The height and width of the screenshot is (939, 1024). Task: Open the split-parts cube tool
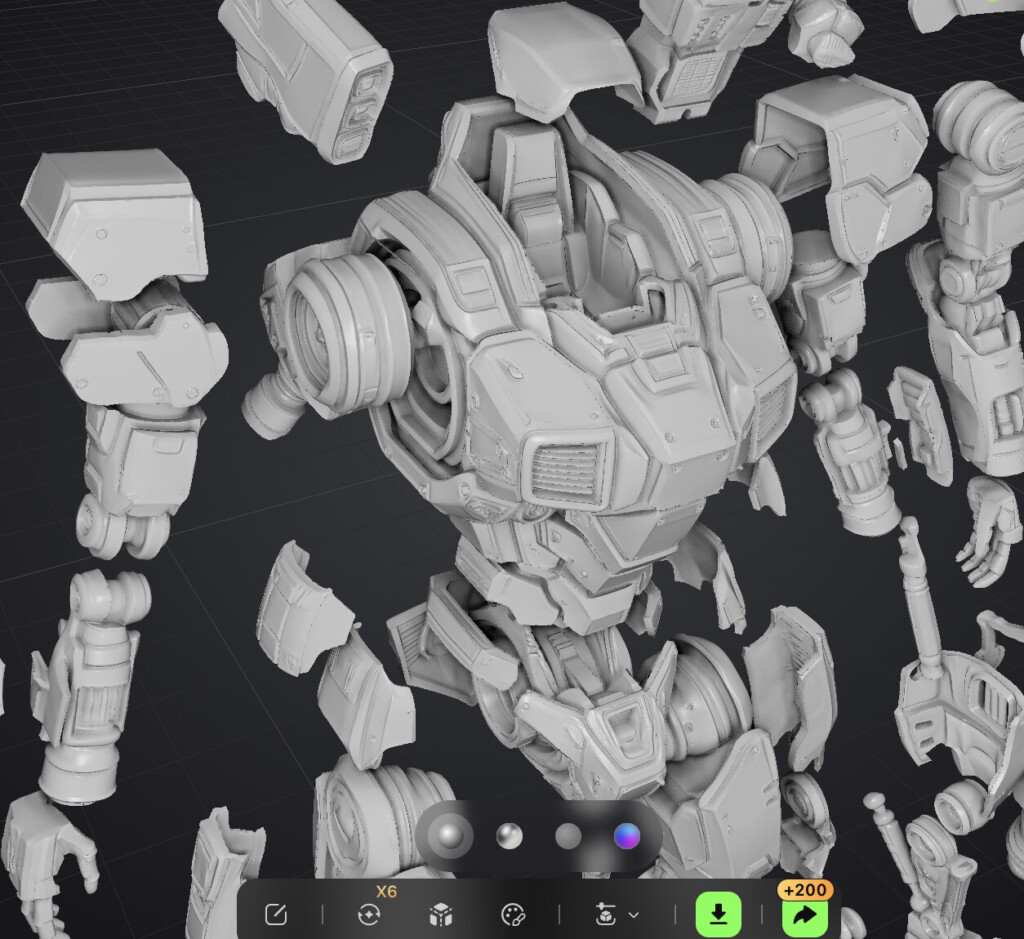coord(441,914)
